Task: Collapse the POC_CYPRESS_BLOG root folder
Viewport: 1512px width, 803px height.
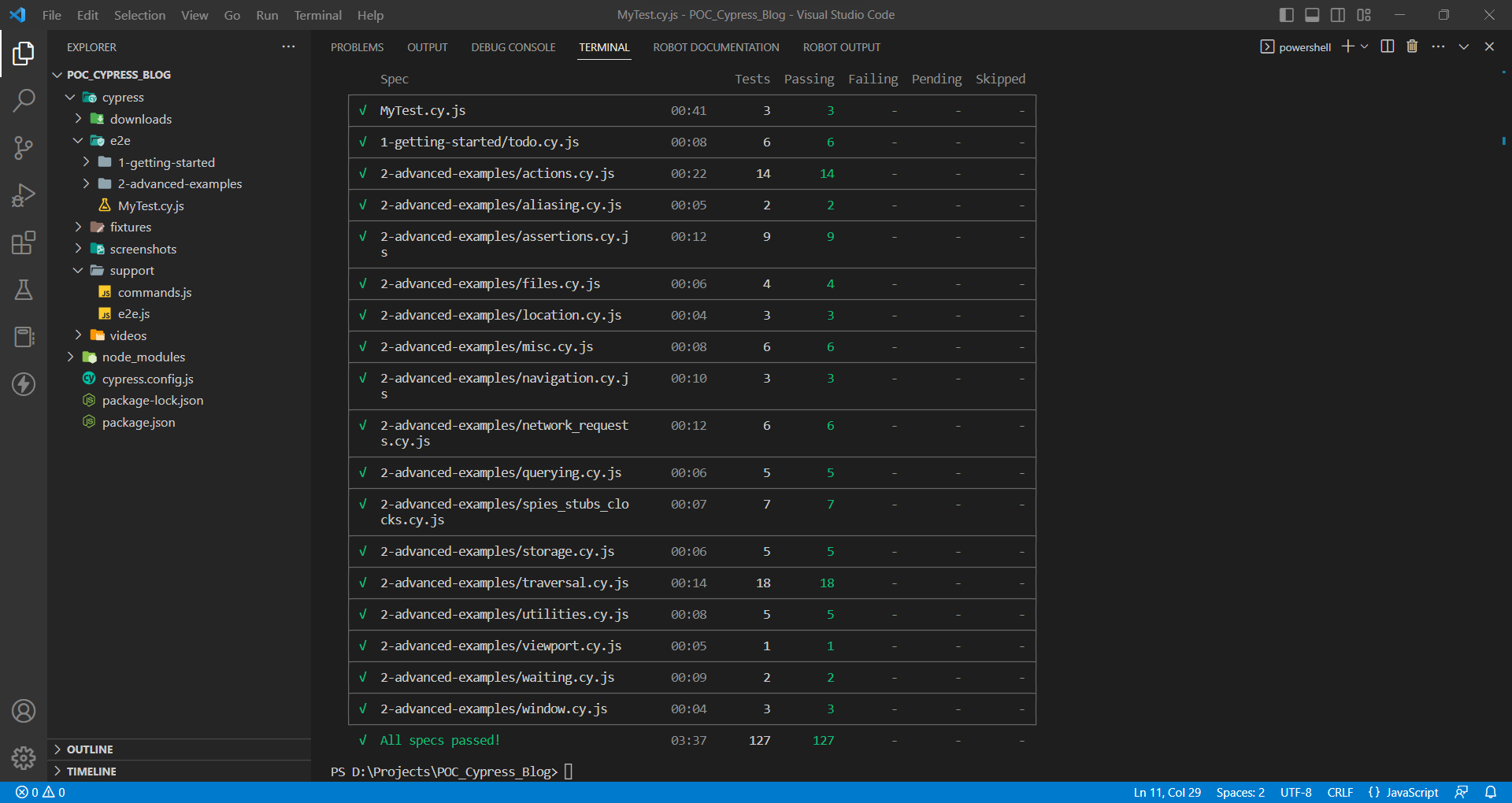Action: [x=57, y=75]
